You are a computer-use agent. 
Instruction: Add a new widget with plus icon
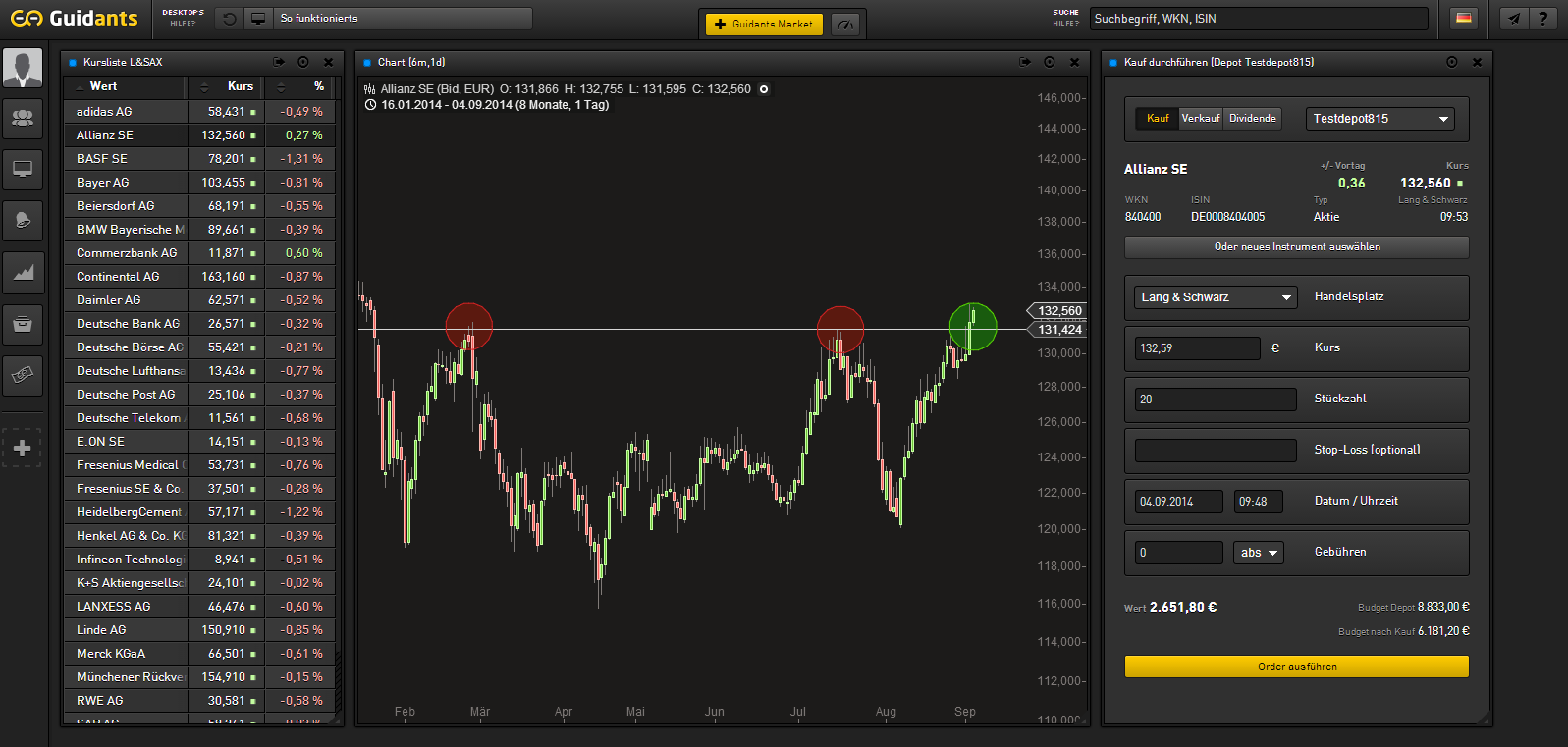[x=23, y=448]
